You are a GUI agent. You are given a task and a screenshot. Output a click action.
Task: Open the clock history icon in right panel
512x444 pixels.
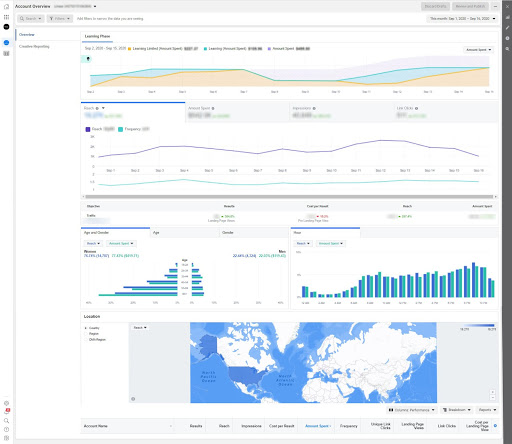pyautogui.click(x=507, y=38)
